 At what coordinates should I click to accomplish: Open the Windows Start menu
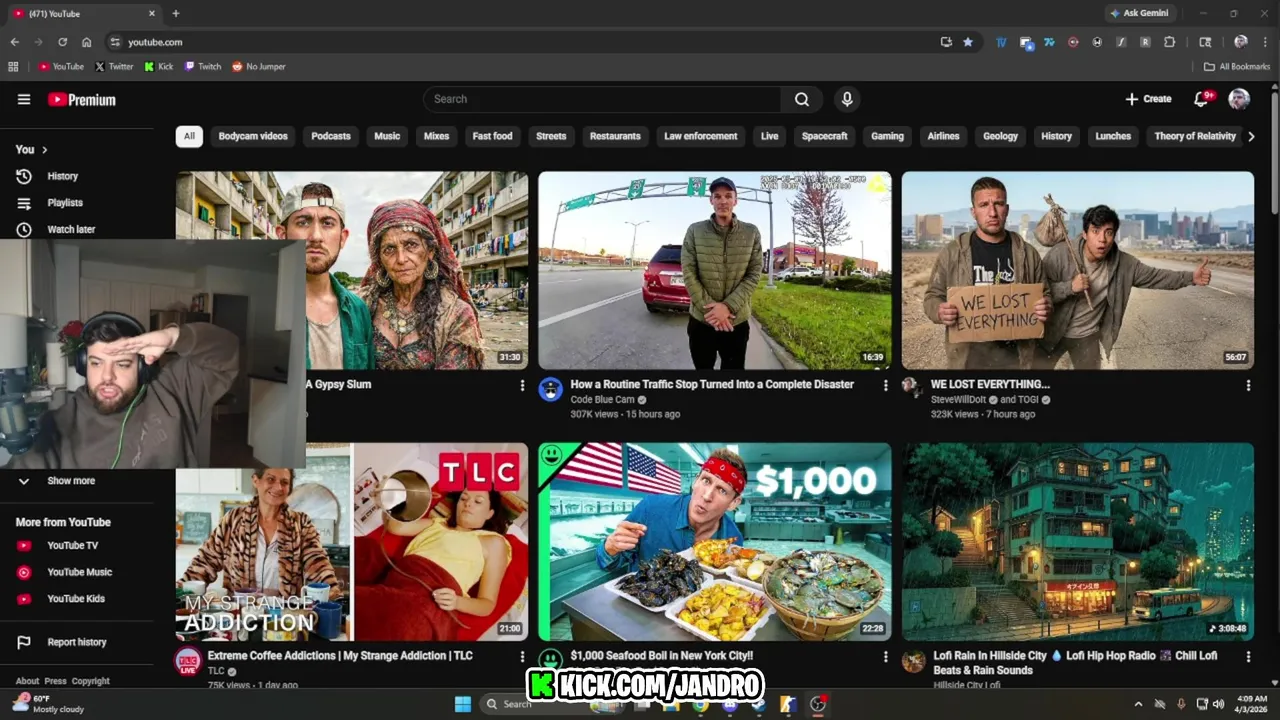(x=463, y=704)
